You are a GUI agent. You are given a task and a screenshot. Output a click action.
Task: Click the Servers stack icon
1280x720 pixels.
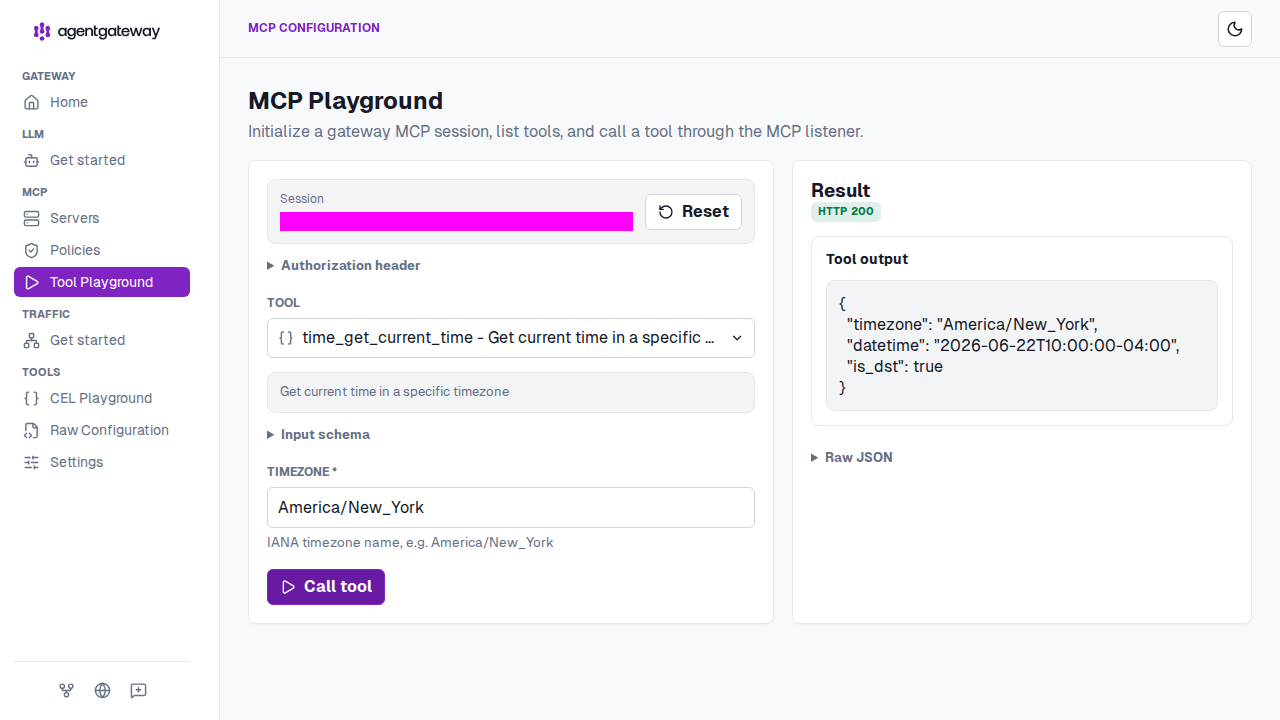pos(31,218)
